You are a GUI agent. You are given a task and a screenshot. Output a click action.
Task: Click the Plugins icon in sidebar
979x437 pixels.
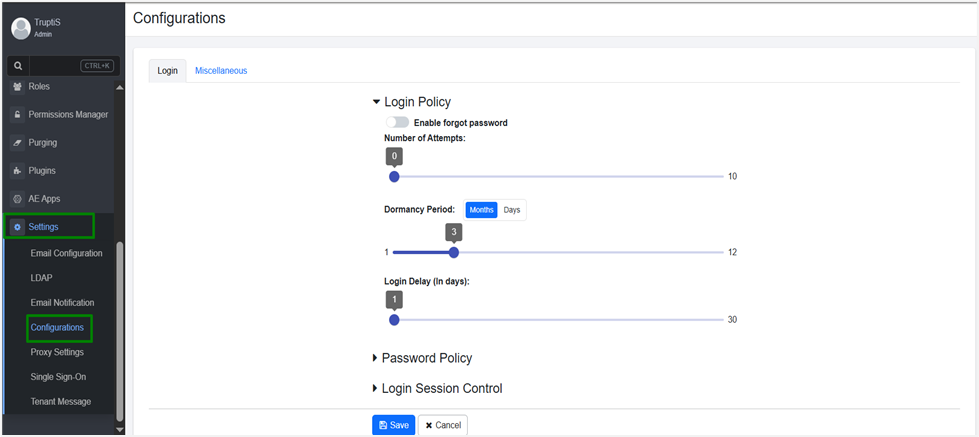pyautogui.click(x=17, y=171)
